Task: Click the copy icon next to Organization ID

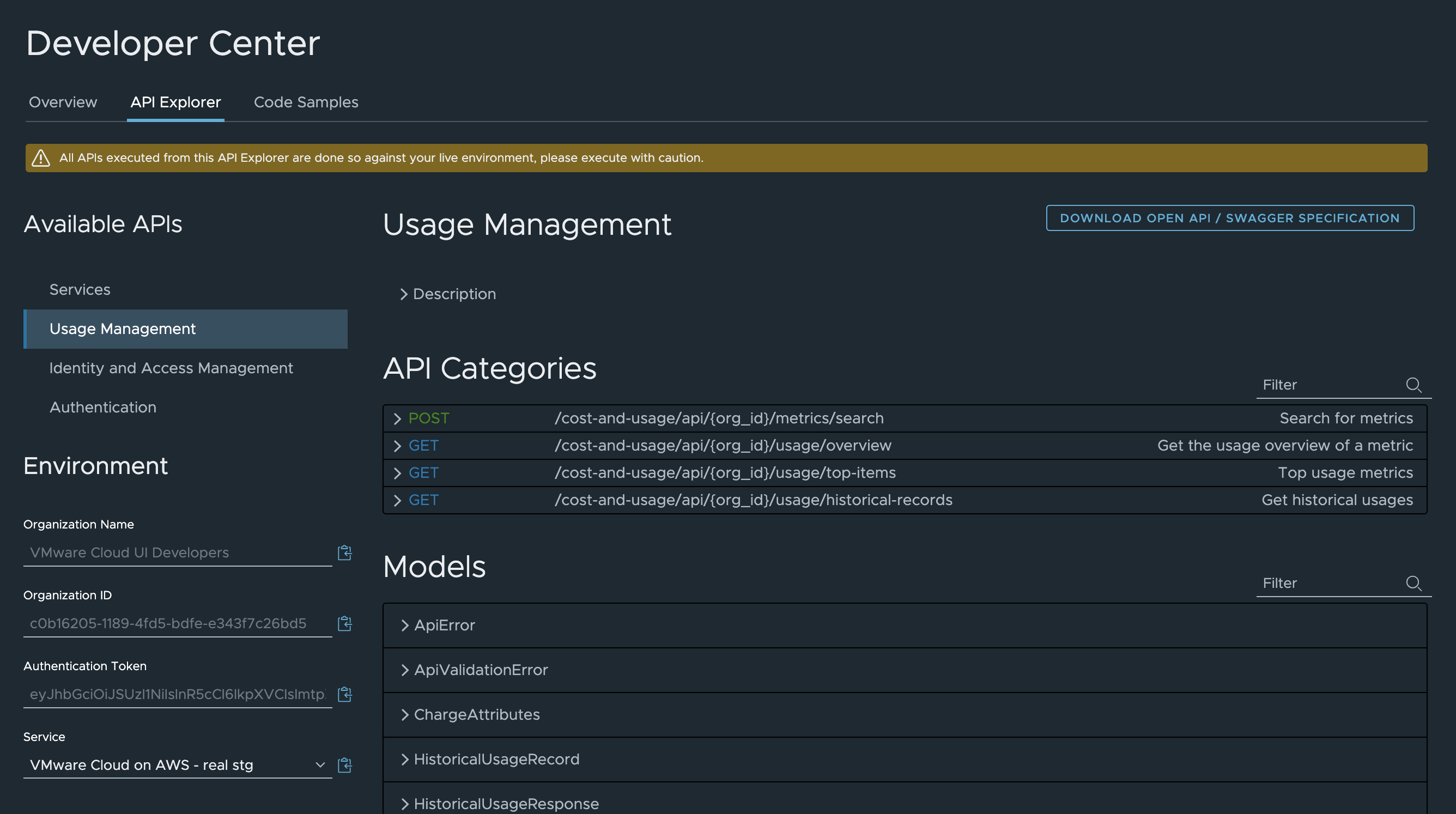Action: pos(345,623)
